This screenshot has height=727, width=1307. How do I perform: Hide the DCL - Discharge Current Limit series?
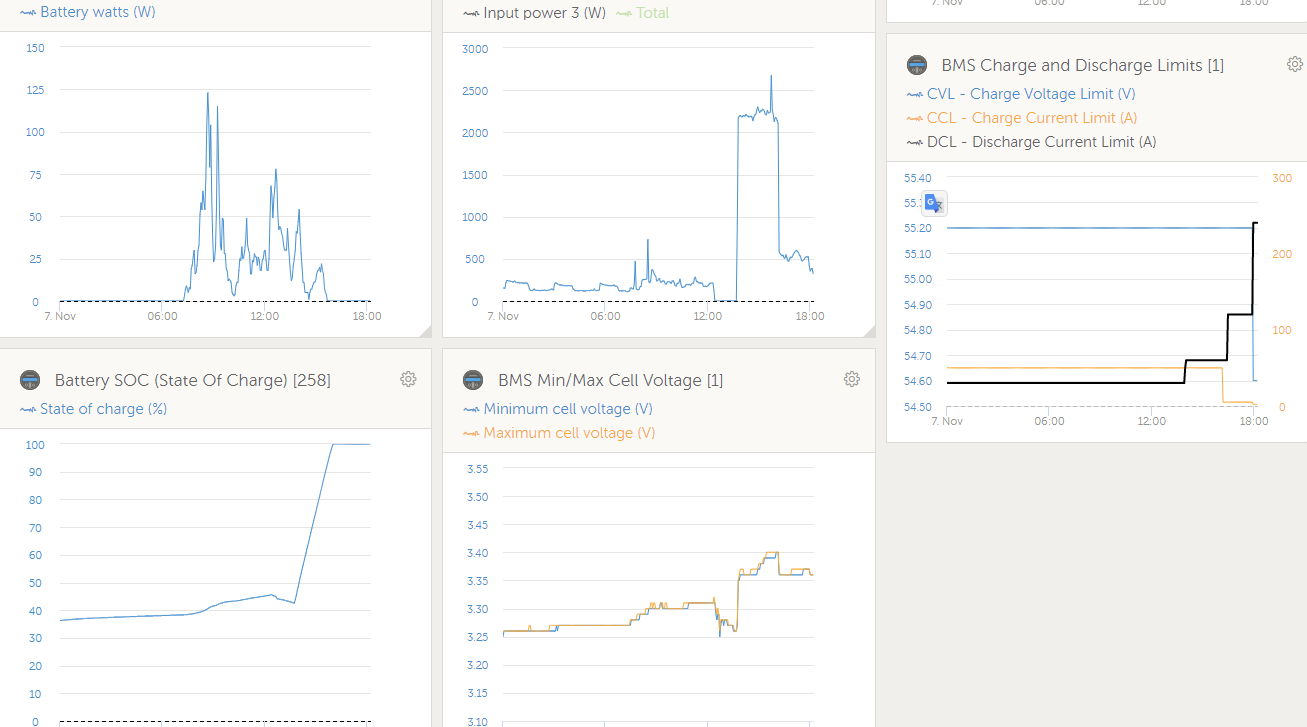pyautogui.click(x=1041, y=142)
